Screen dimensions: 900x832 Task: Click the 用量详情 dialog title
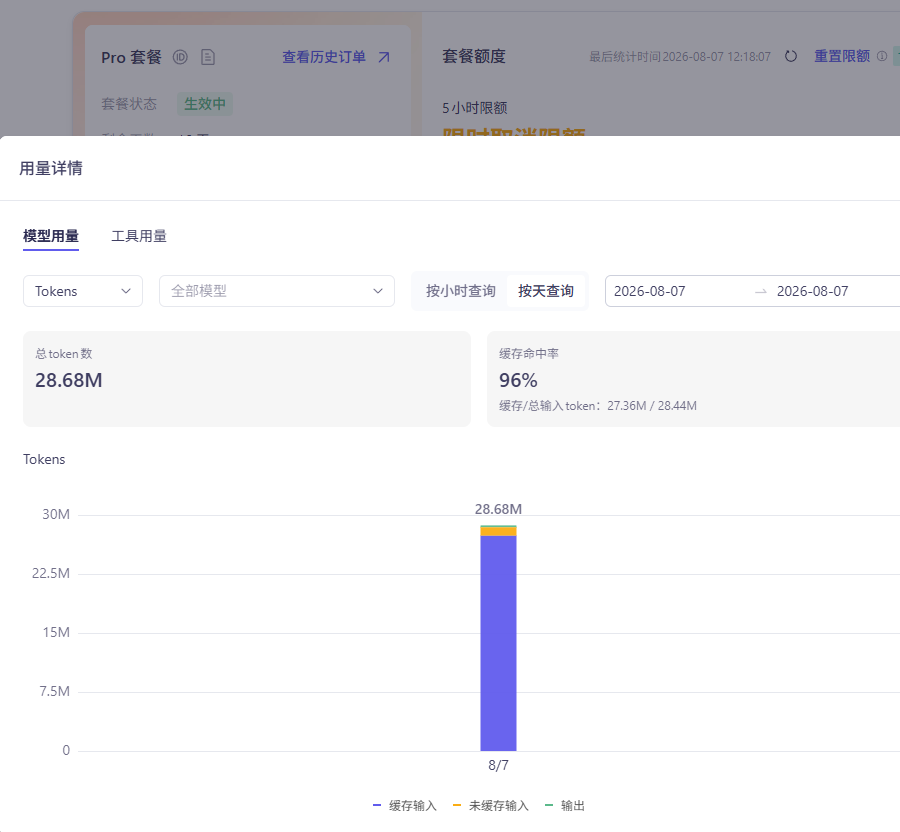pyautogui.click(x=51, y=168)
